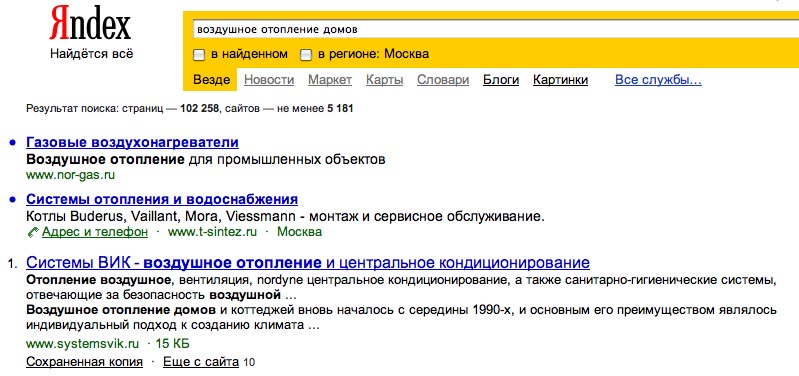The width and height of the screenshot is (799, 376).
Task: Click the 'Еще с сайта' link
Action: click(x=201, y=362)
